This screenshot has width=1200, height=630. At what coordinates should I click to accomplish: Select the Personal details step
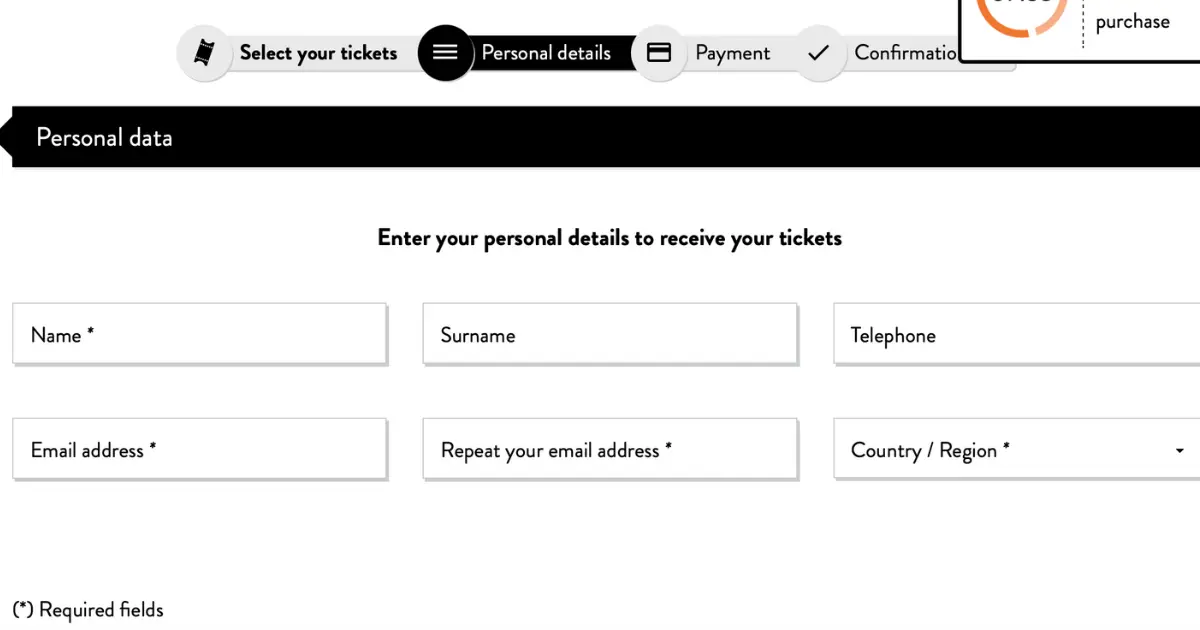click(546, 53)
